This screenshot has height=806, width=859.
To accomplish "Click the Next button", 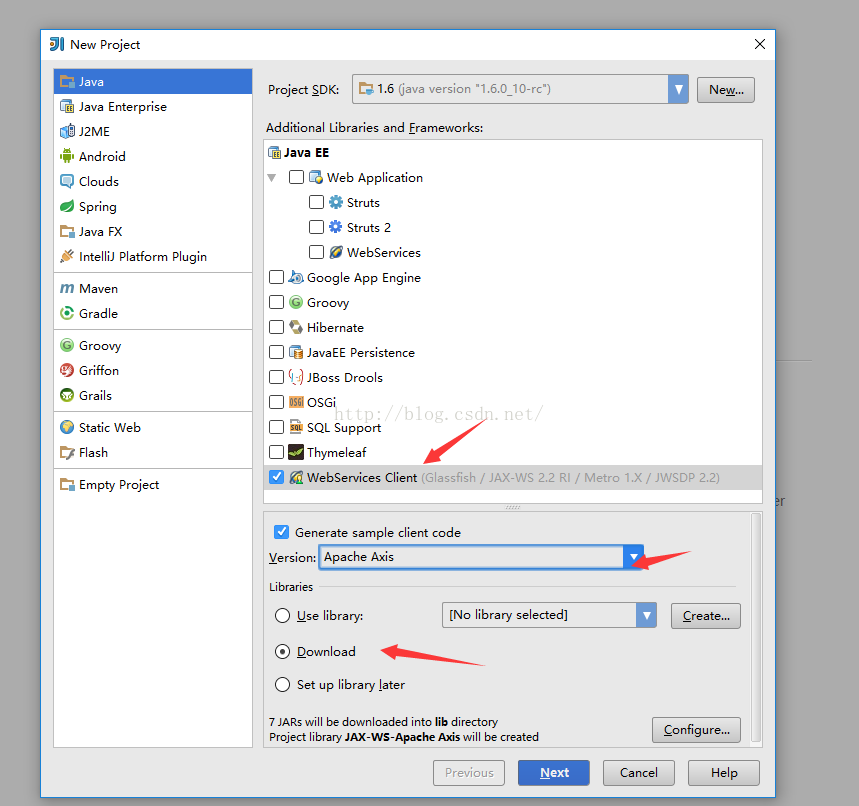I will (x=554, y=773).
